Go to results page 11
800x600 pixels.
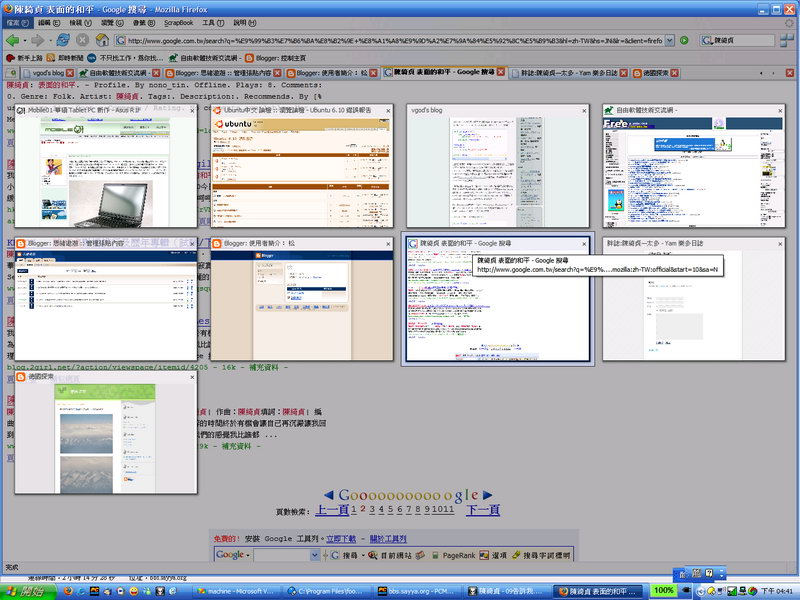coord(449,509)
